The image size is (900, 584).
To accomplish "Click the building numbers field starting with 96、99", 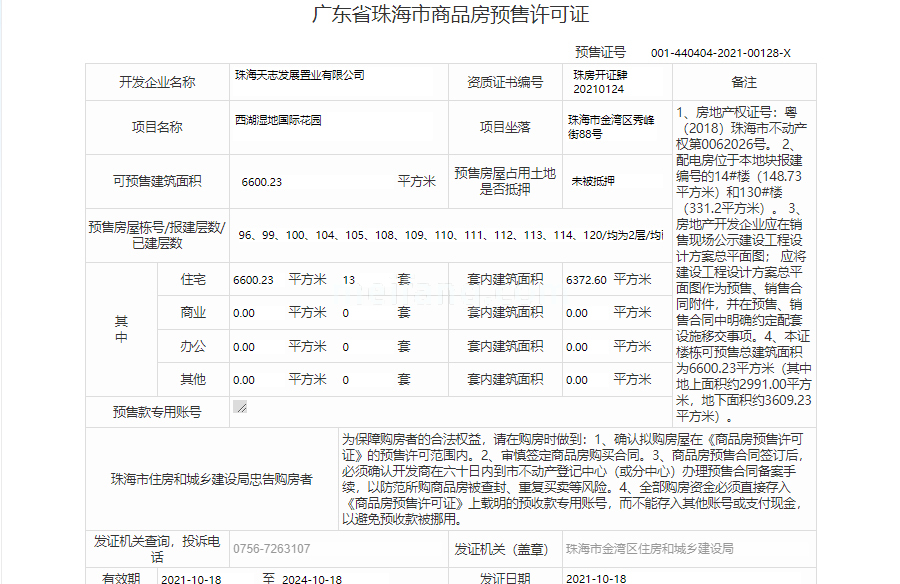I will pos(450,236).
